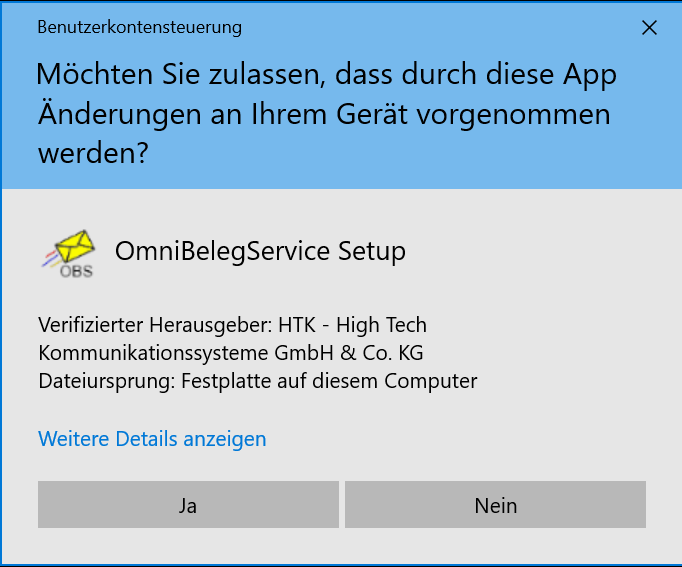Click the Benutzerkontensteuerung title text
Viewport: 682px width, 567px height.
[x=140, y=27]
